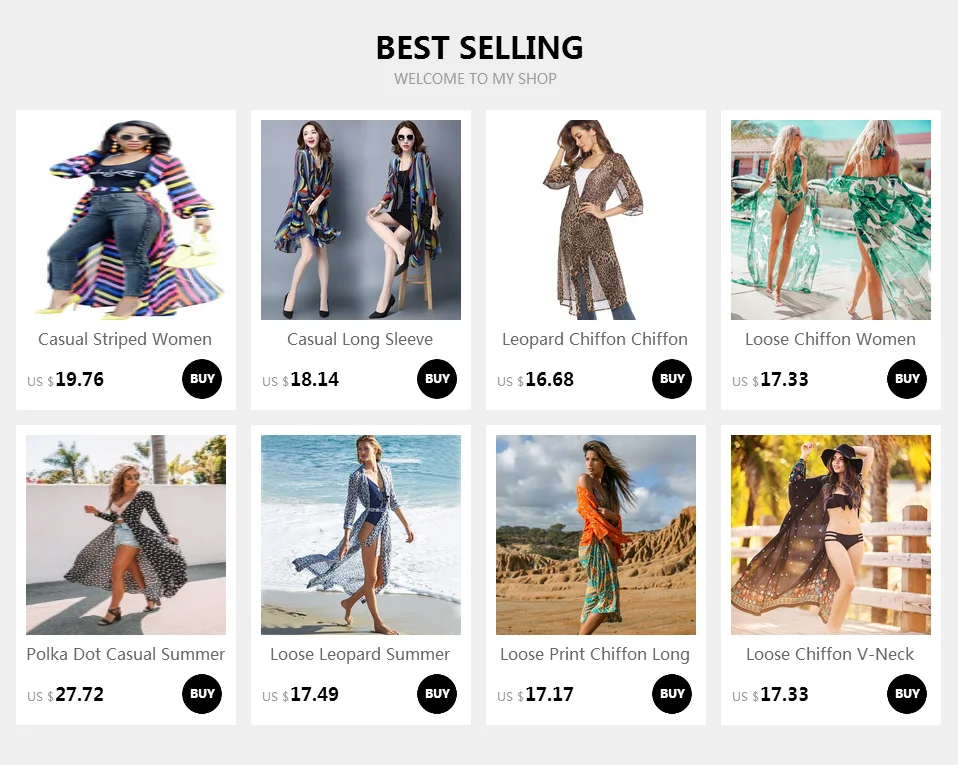The height and width of the screenshot is (765, 958).
Task: Click BUY for Loose Leopard Summer
Action: click(437, 694)
